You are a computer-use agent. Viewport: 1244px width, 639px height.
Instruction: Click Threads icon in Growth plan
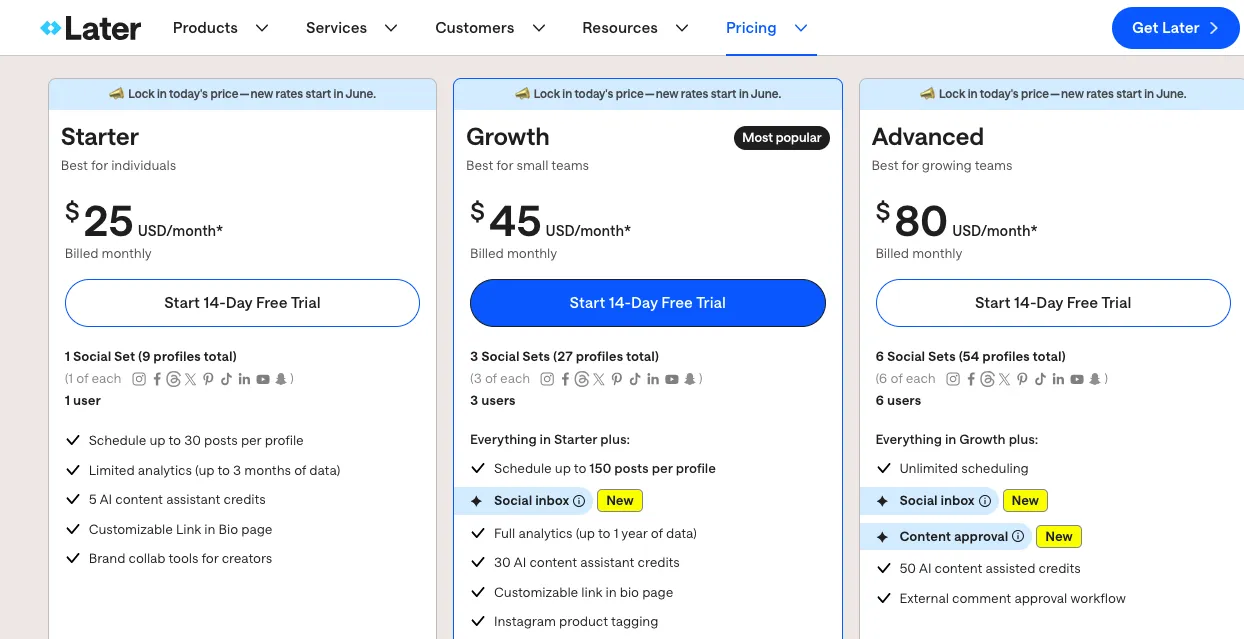tap(582, 379)
